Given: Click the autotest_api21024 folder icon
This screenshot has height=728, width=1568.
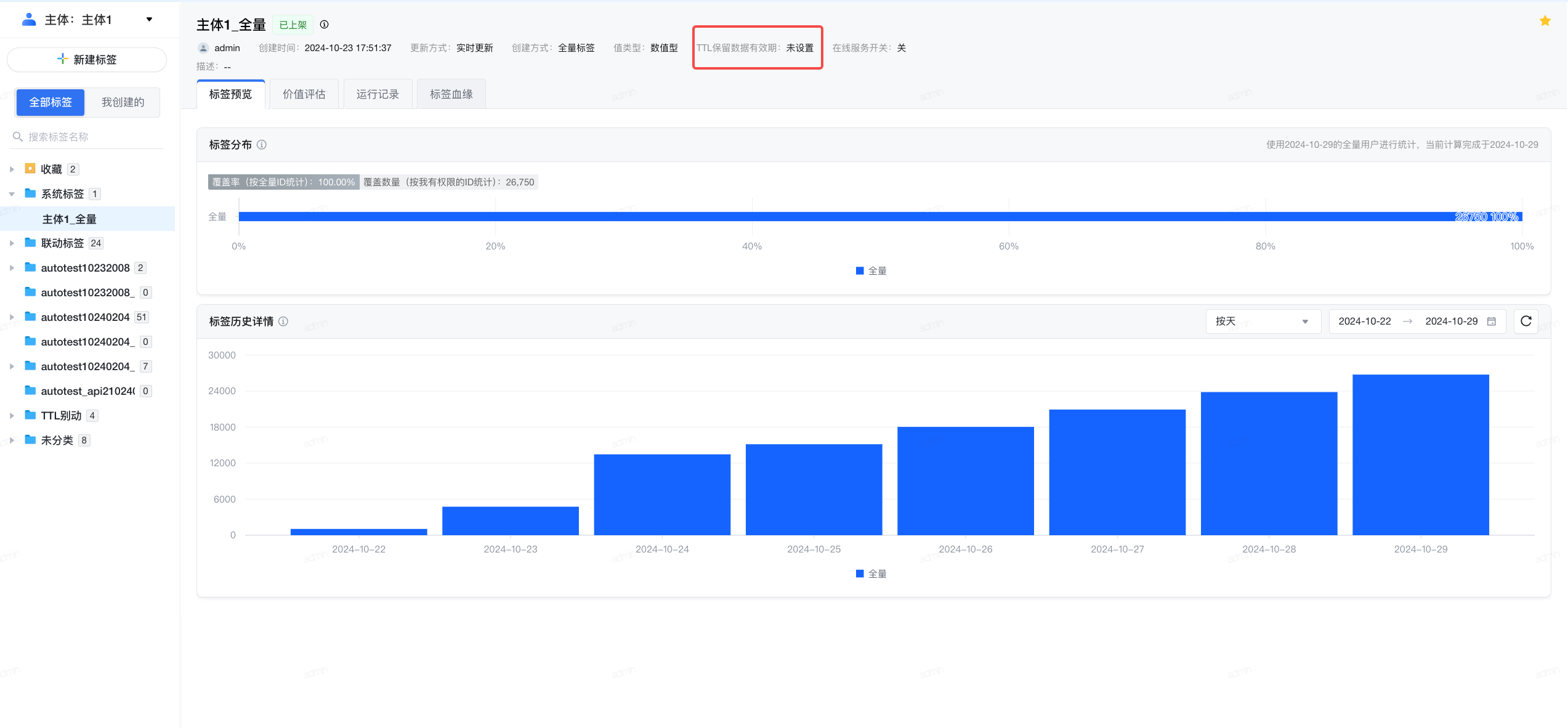Looking at the screenshot, I should pos(30,390).
